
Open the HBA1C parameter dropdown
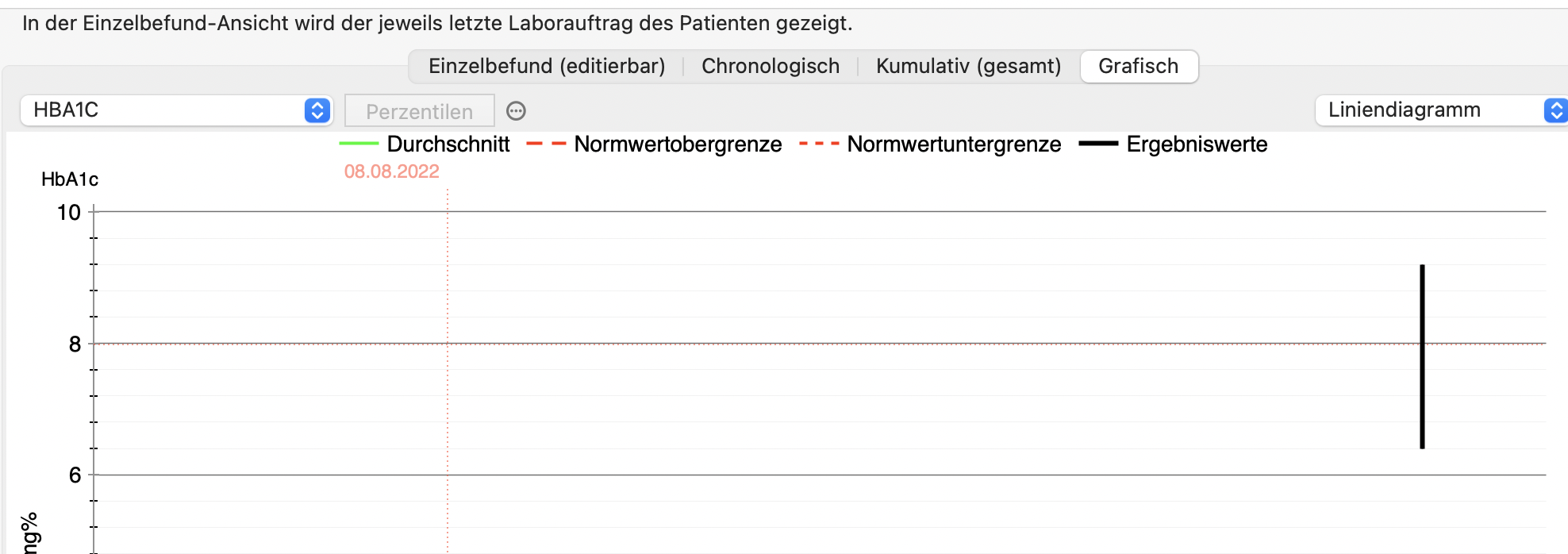[x=176, y=110]
